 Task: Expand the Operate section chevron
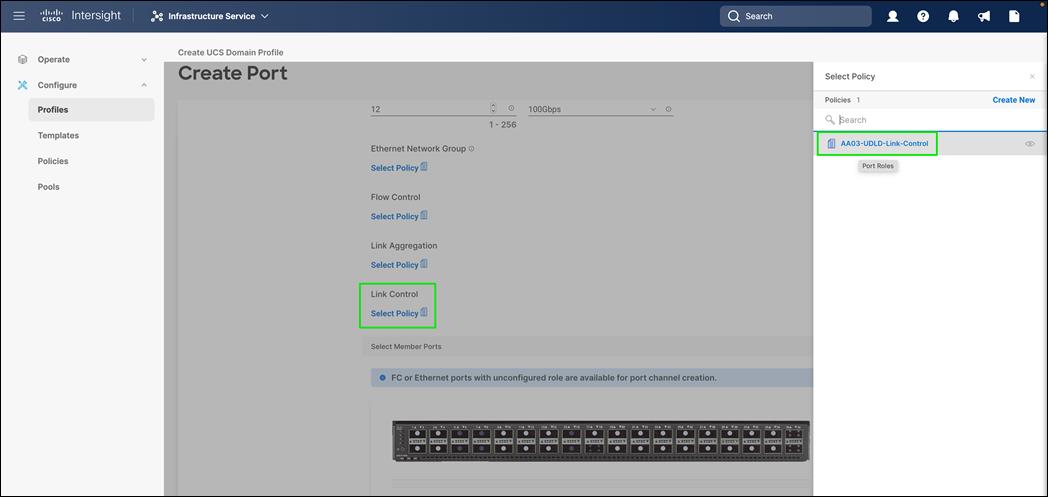144,59
